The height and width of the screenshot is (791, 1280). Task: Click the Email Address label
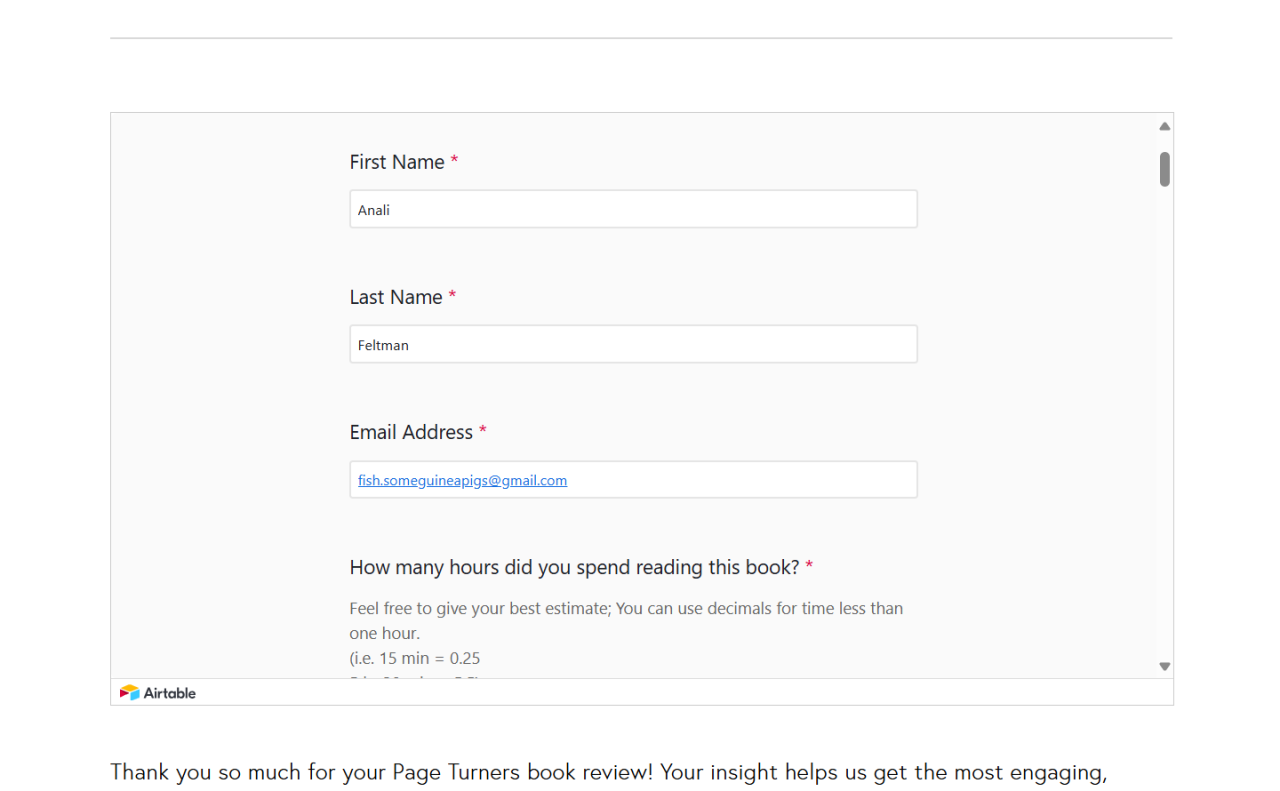pos(411,432)
